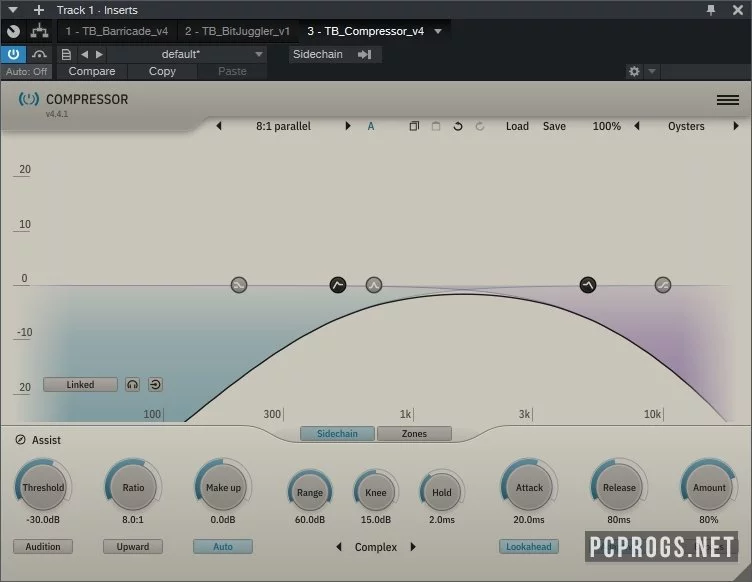Switch to TB_Barricade_v4 insert tab
The width and height of the screenshot is (752, 582).
tap(117, 31)
